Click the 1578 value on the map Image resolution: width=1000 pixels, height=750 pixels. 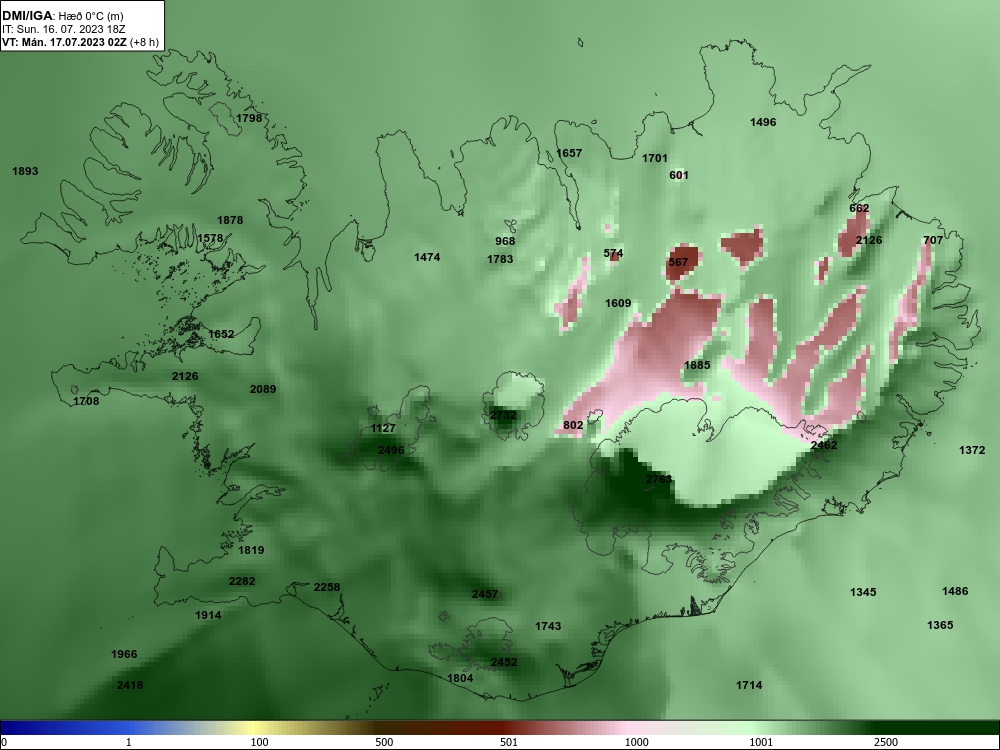tap(210, 239)
